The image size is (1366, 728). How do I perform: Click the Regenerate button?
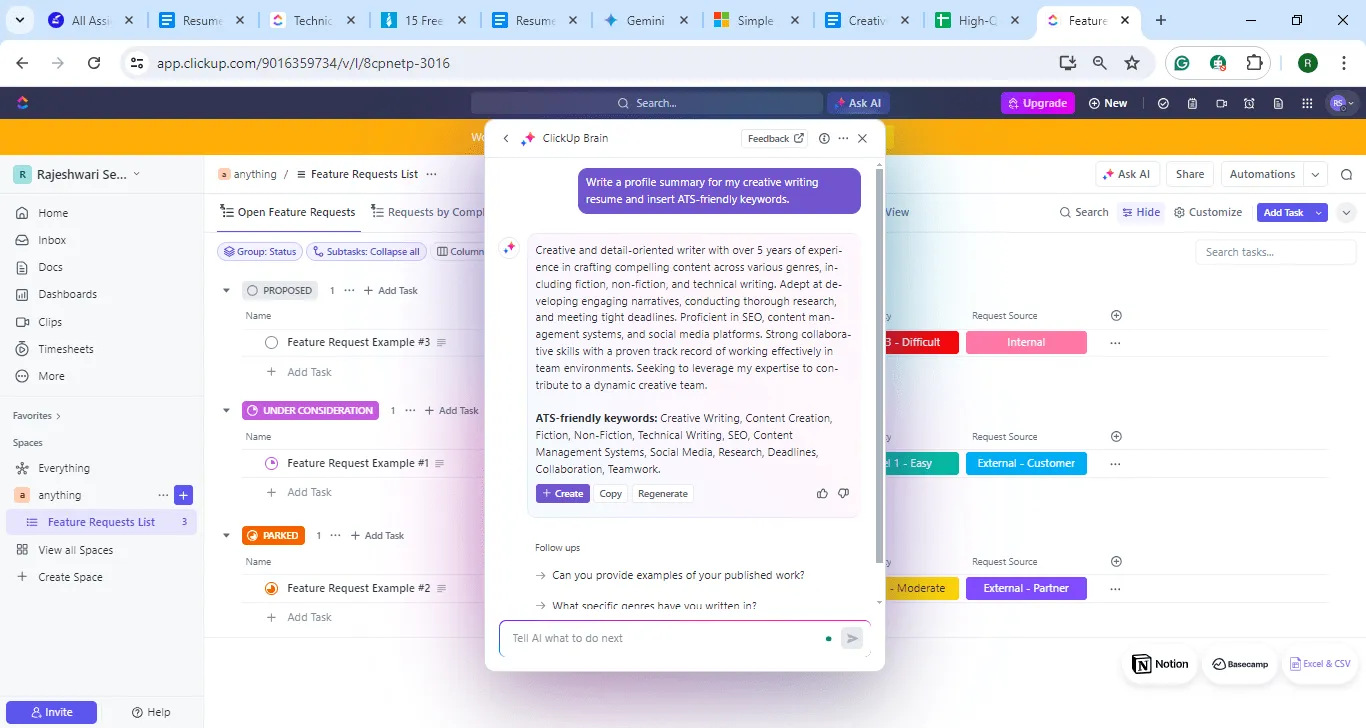click(663, 493)
